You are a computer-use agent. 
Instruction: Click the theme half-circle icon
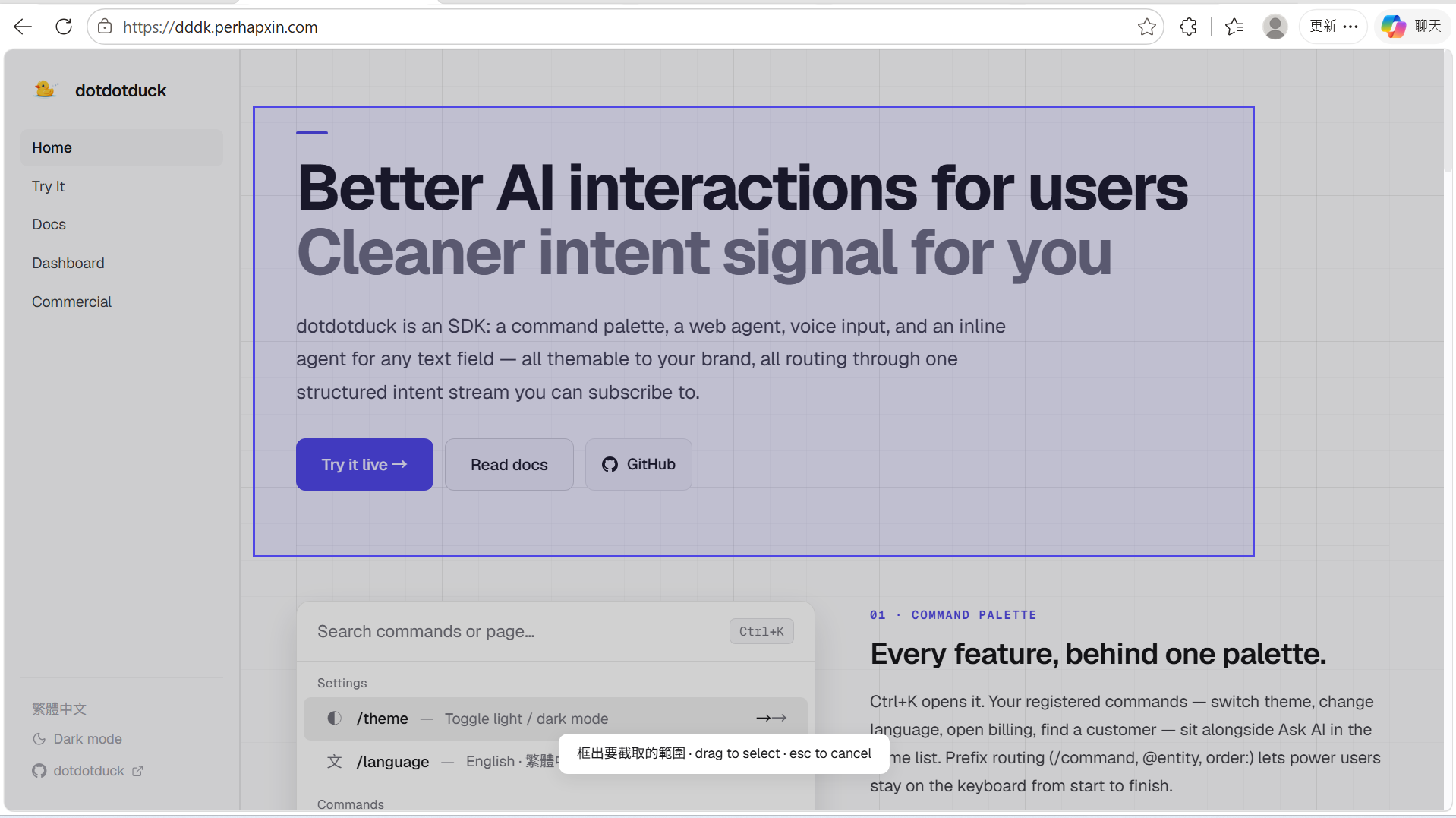point(334,719)
